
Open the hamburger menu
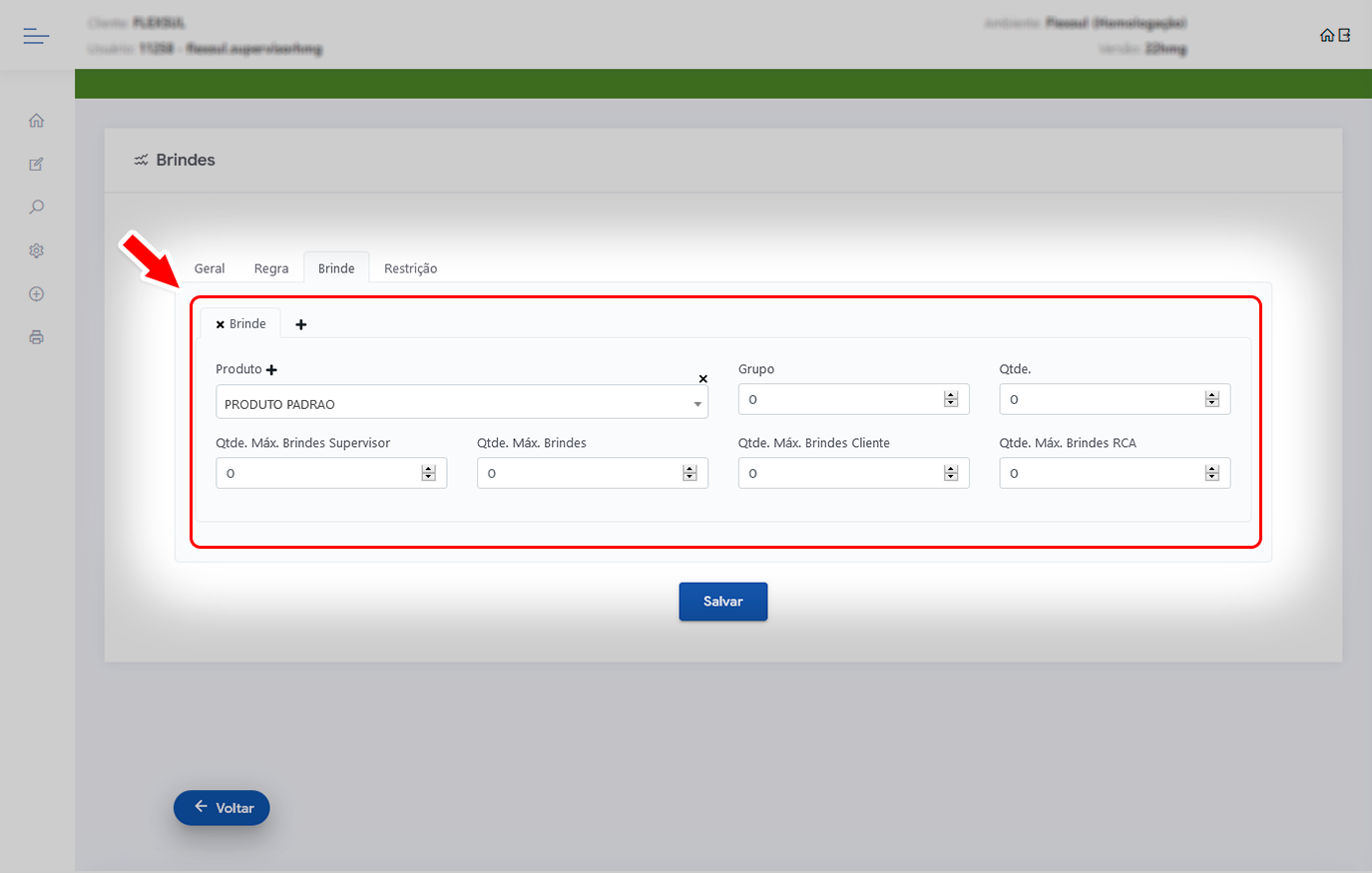pyautogui.click(x=36, y=37)
